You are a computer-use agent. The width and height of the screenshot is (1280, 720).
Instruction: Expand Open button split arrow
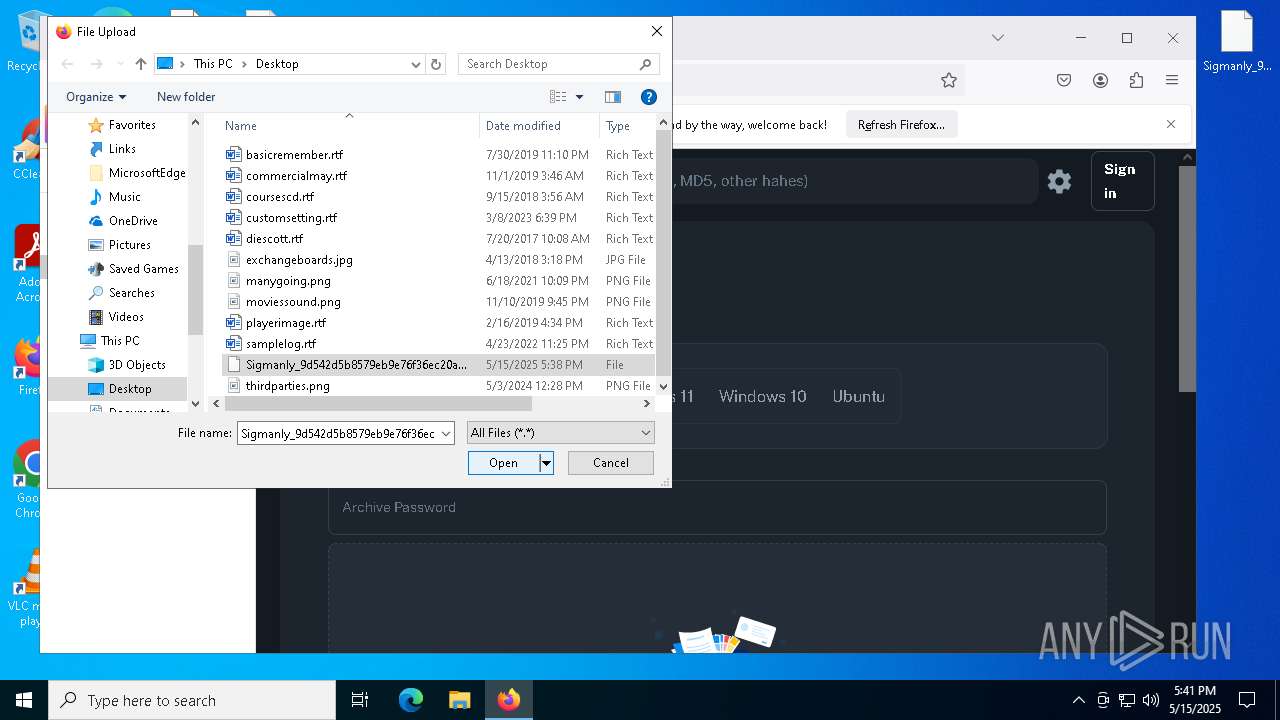(546, 463)
